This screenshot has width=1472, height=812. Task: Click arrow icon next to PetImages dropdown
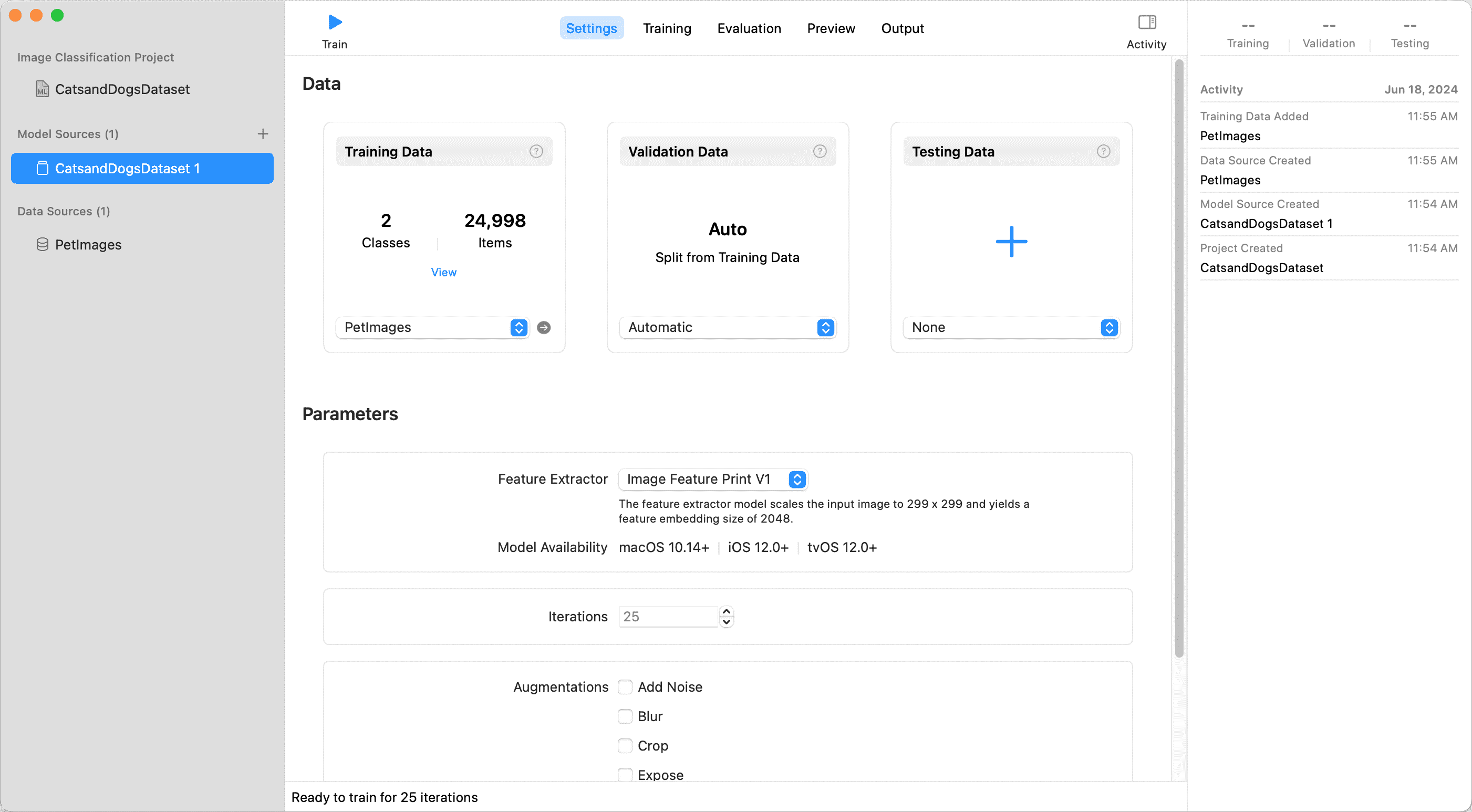(x=544, y=327)
